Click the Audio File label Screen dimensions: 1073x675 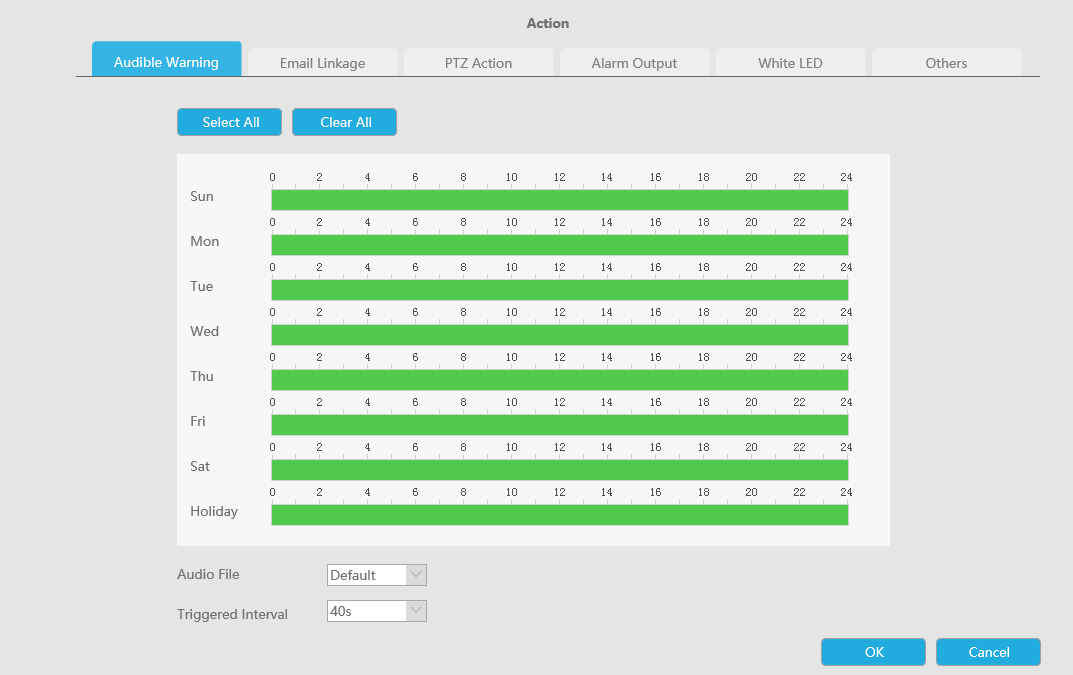208,574
